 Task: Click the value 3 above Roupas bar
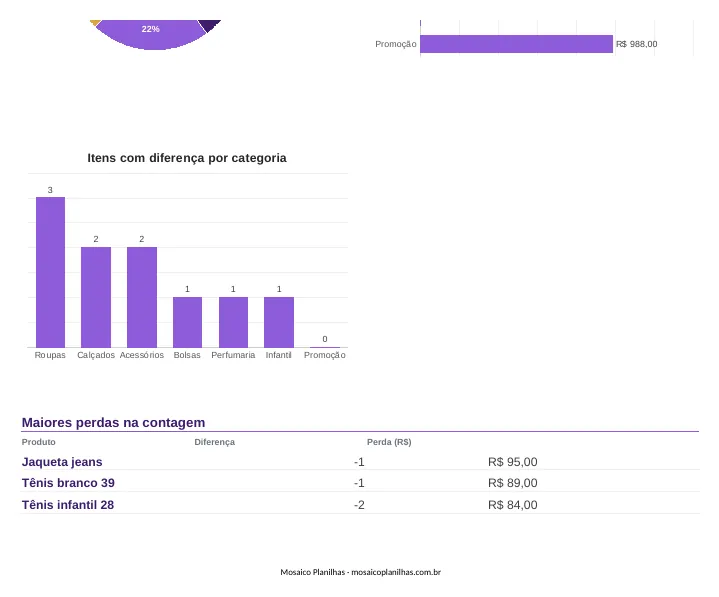[x=50, y=190]
